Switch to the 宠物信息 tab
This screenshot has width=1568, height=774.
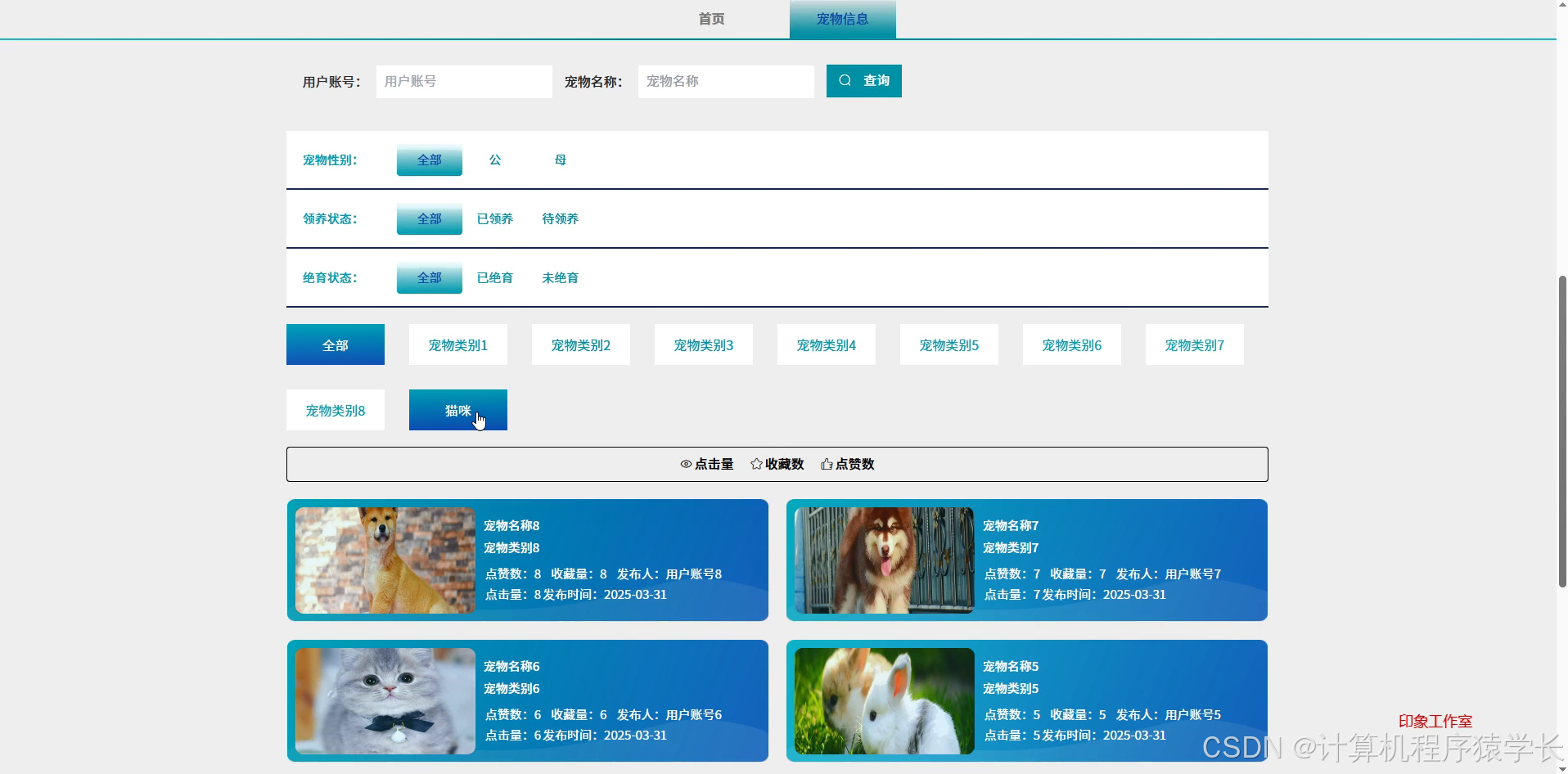tap(842, 18)
